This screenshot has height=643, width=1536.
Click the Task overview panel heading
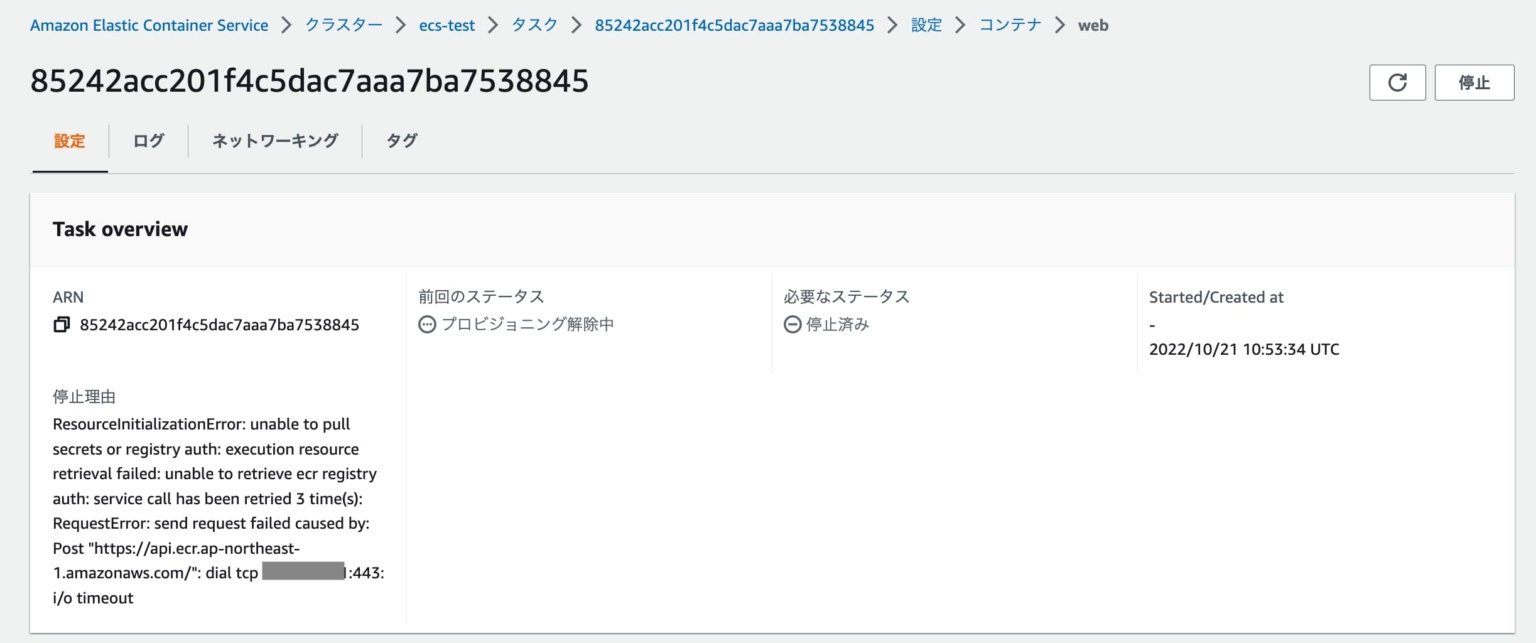click(x=120, y=229)
